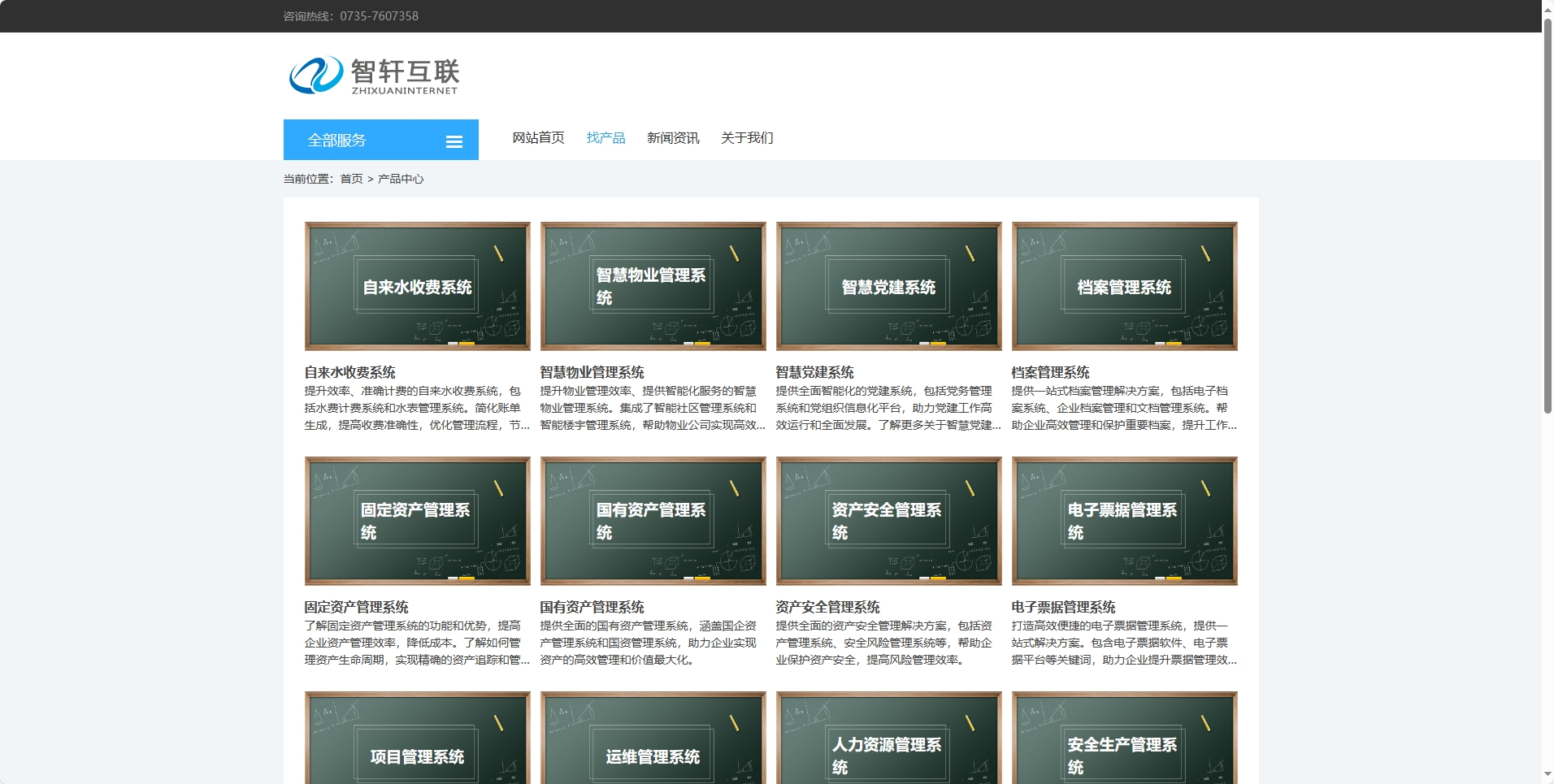This screenshot has height=784, width=1554.
Task: Open the 新闻资讯 news section
Action: point(674,137)
